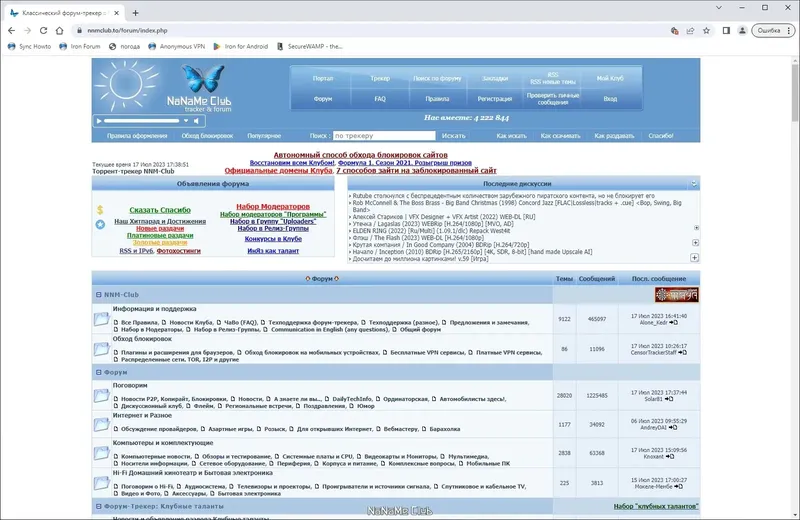Start the header radio player
Image resolution: width=800 pixels, height=520 pixels.
(99, 121)
